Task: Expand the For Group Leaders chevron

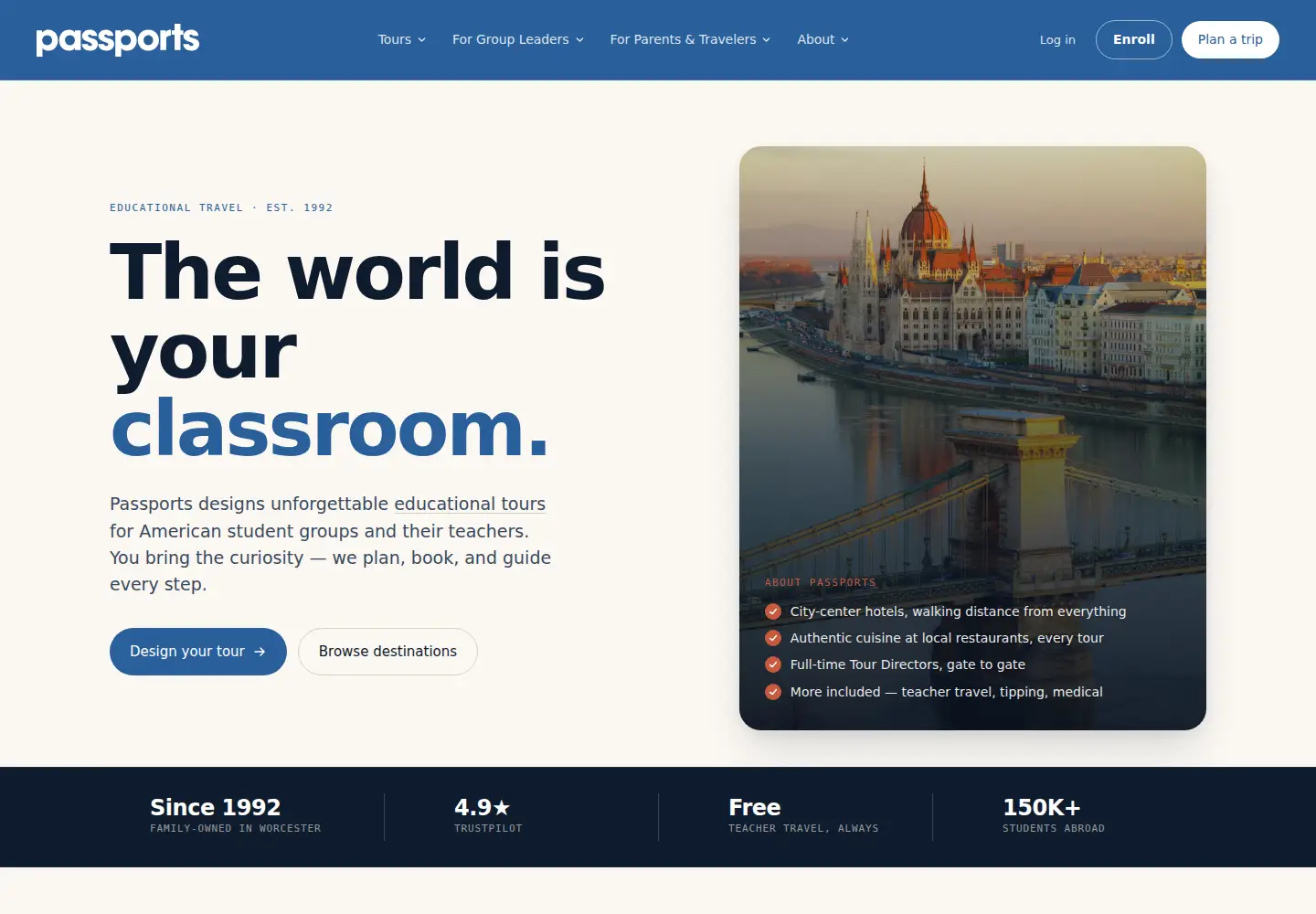Action: pyautogui.click(x=579, y=40)
